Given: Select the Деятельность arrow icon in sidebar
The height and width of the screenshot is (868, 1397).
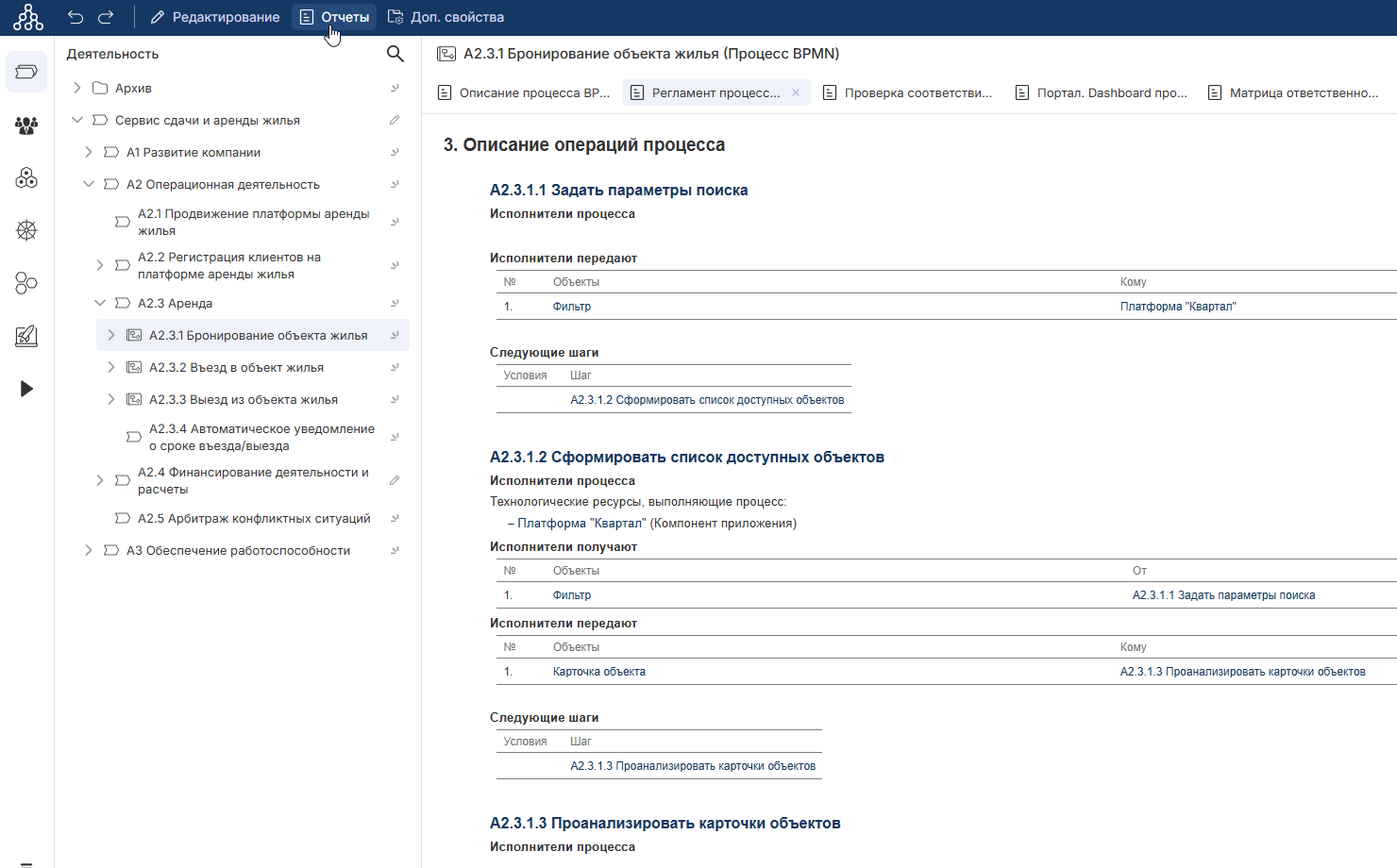Looking at the screenshot, I should (26, 72).
